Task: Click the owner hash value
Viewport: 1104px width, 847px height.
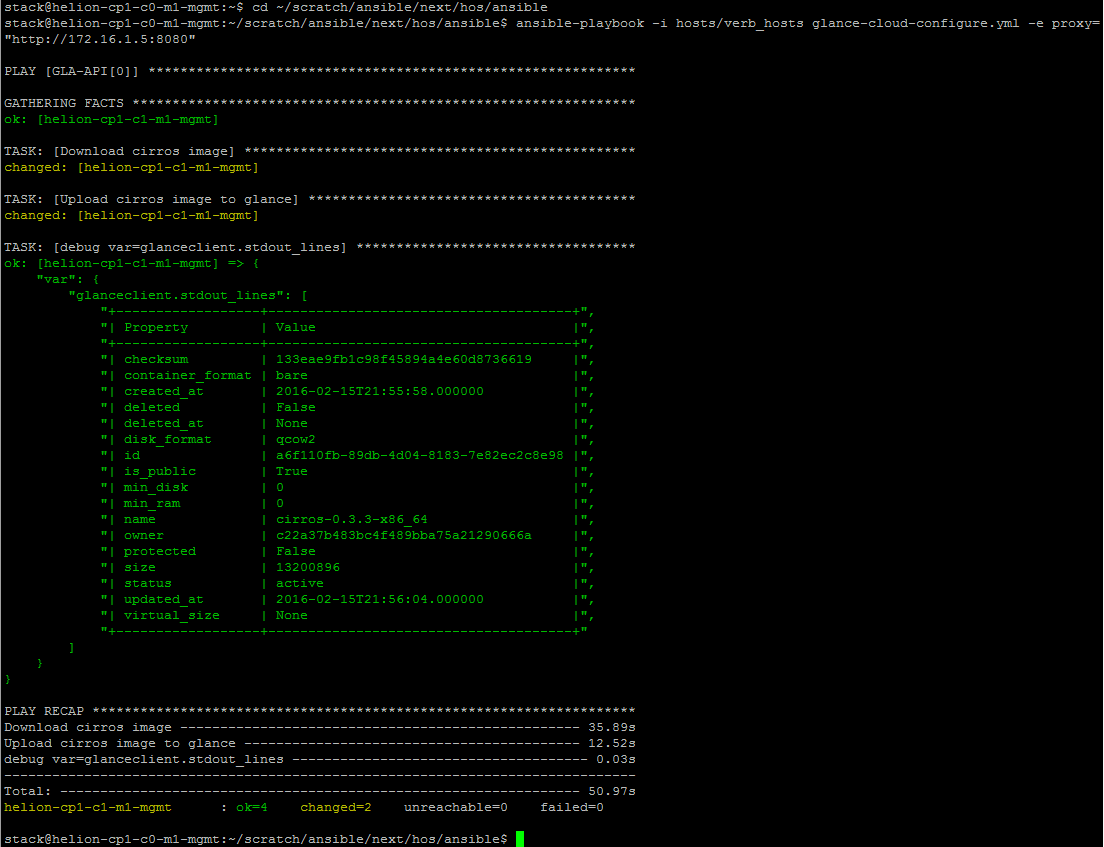Action: coord(403,535)
